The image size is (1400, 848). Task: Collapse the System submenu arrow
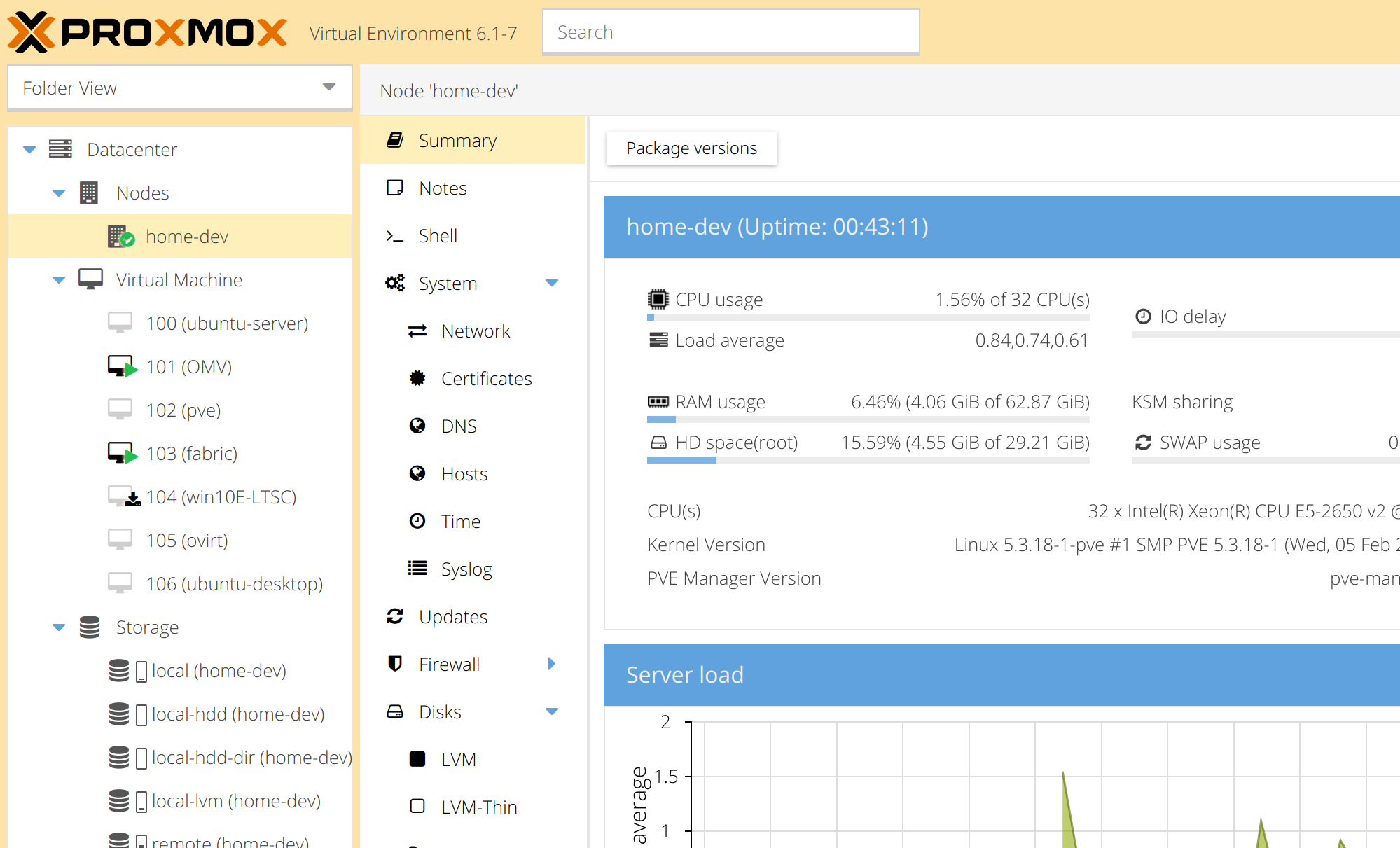tap(552, 283)
